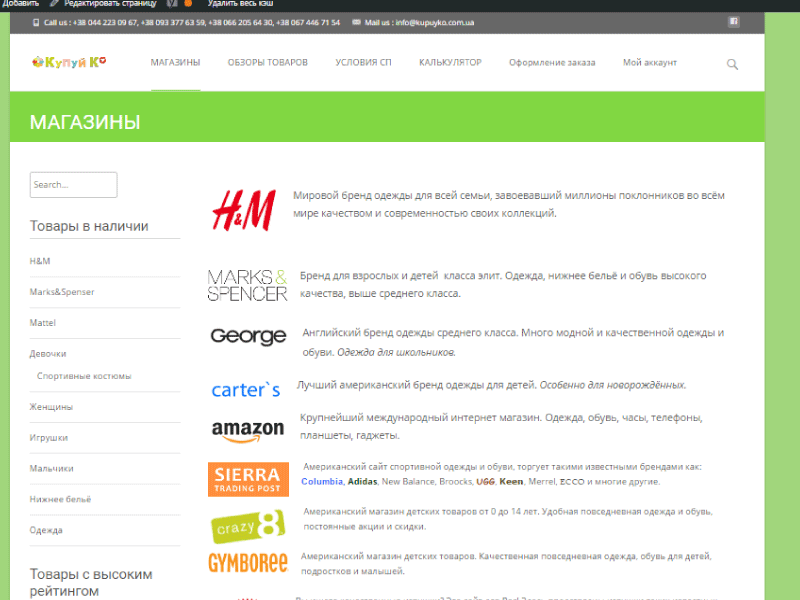The height and width of the screenshot is (600, 800).
Task: Click the Gymboree description text
Action: (506, 564)
